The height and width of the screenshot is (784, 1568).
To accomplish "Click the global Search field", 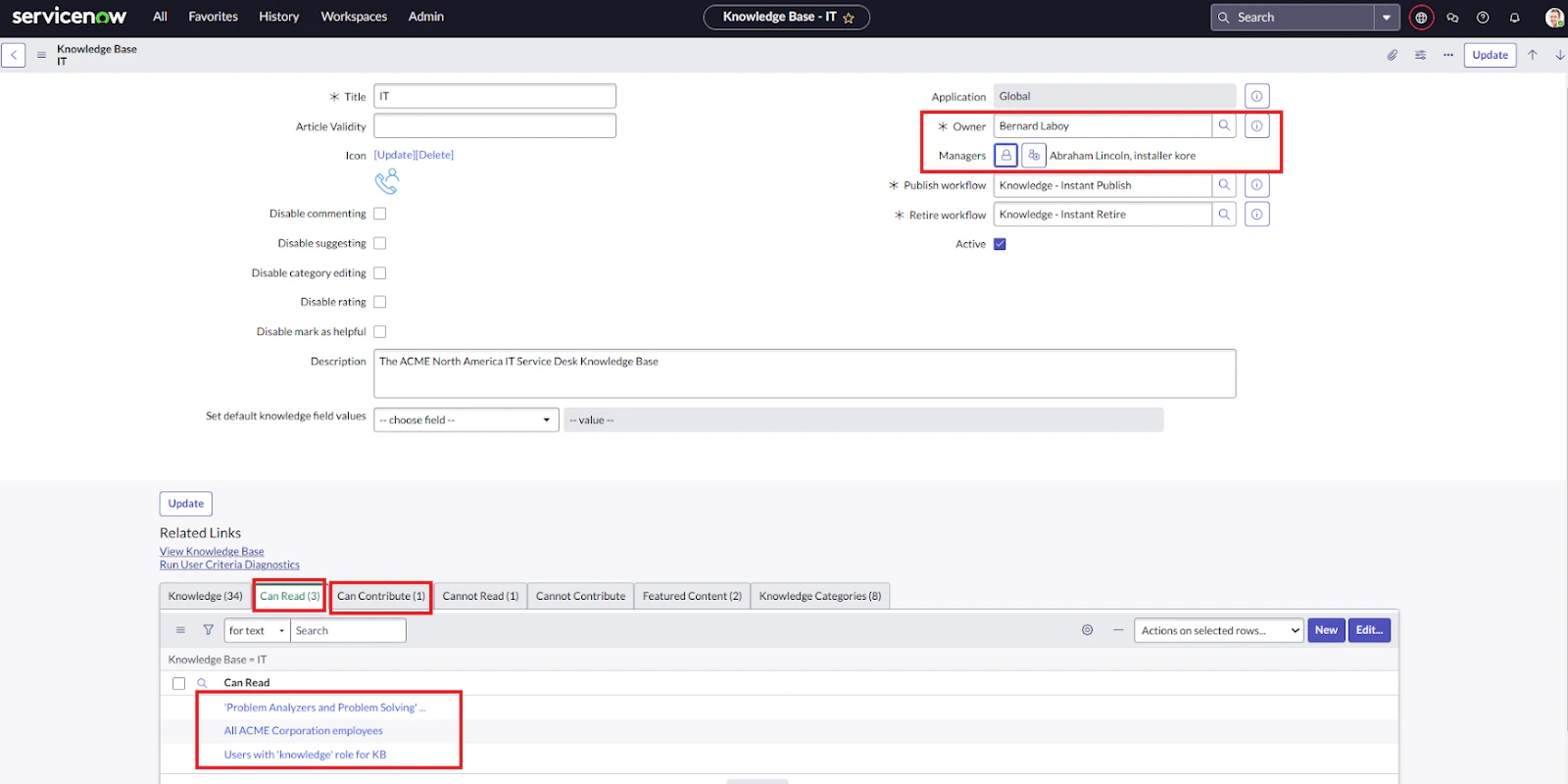I will (x=1293, y=18).
